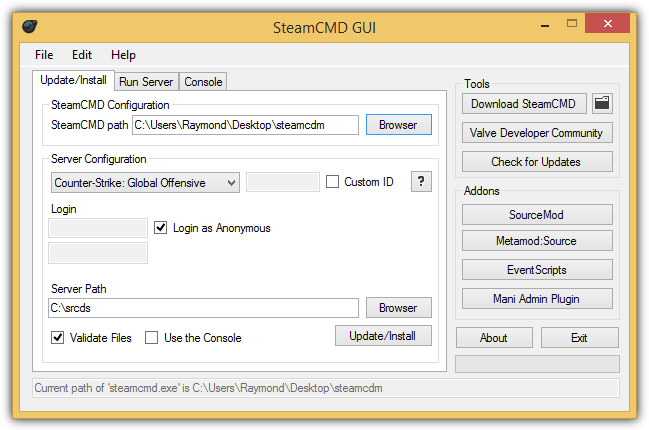Open the File menu
The image size is (649, 430).
tap(44, 55)
